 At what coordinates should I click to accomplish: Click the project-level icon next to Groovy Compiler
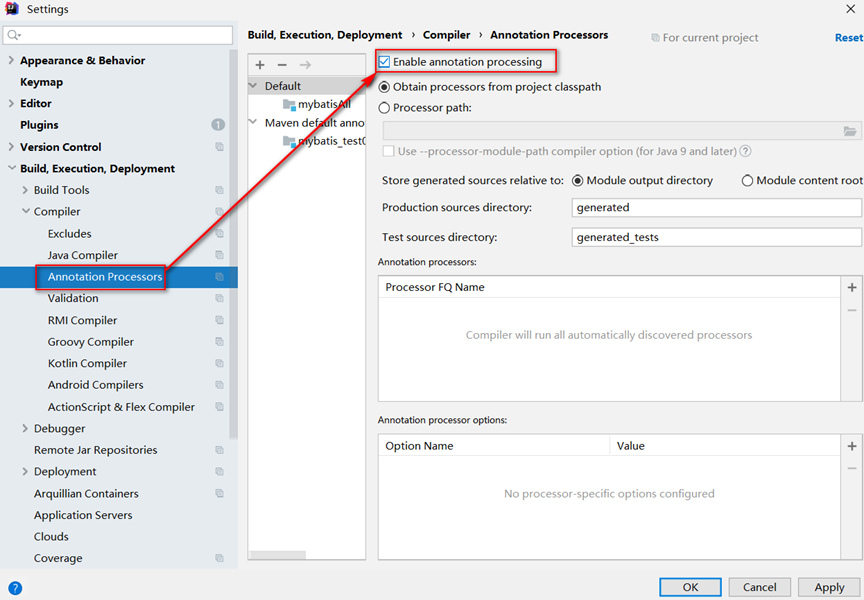tap(219, 342)
